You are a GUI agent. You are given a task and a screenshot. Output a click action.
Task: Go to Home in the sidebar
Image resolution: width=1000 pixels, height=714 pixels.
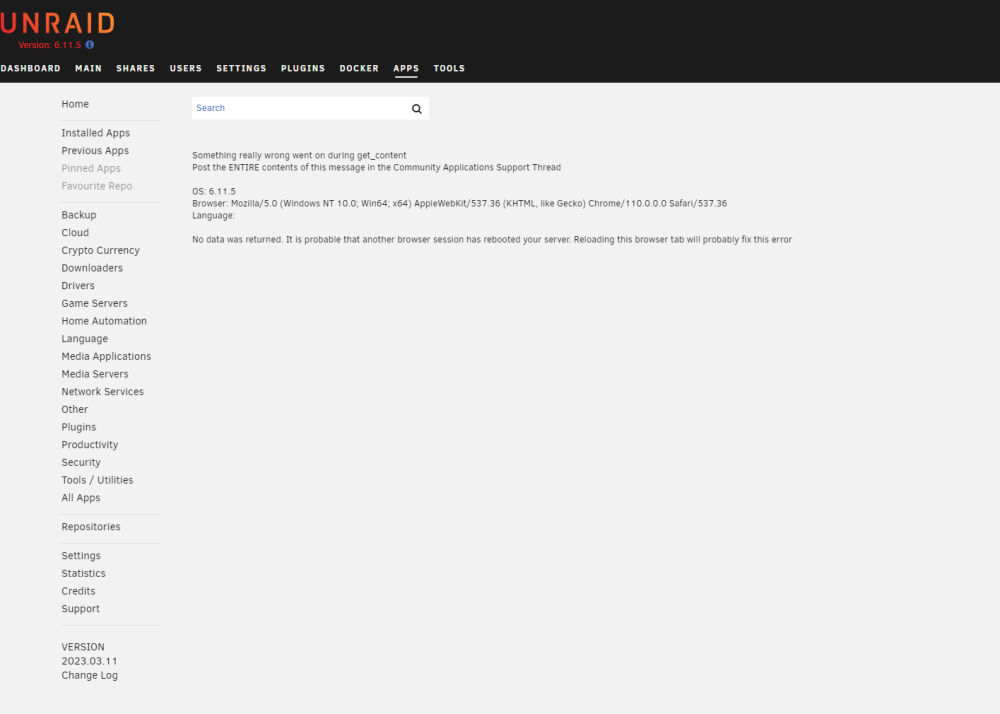point(75,104)
